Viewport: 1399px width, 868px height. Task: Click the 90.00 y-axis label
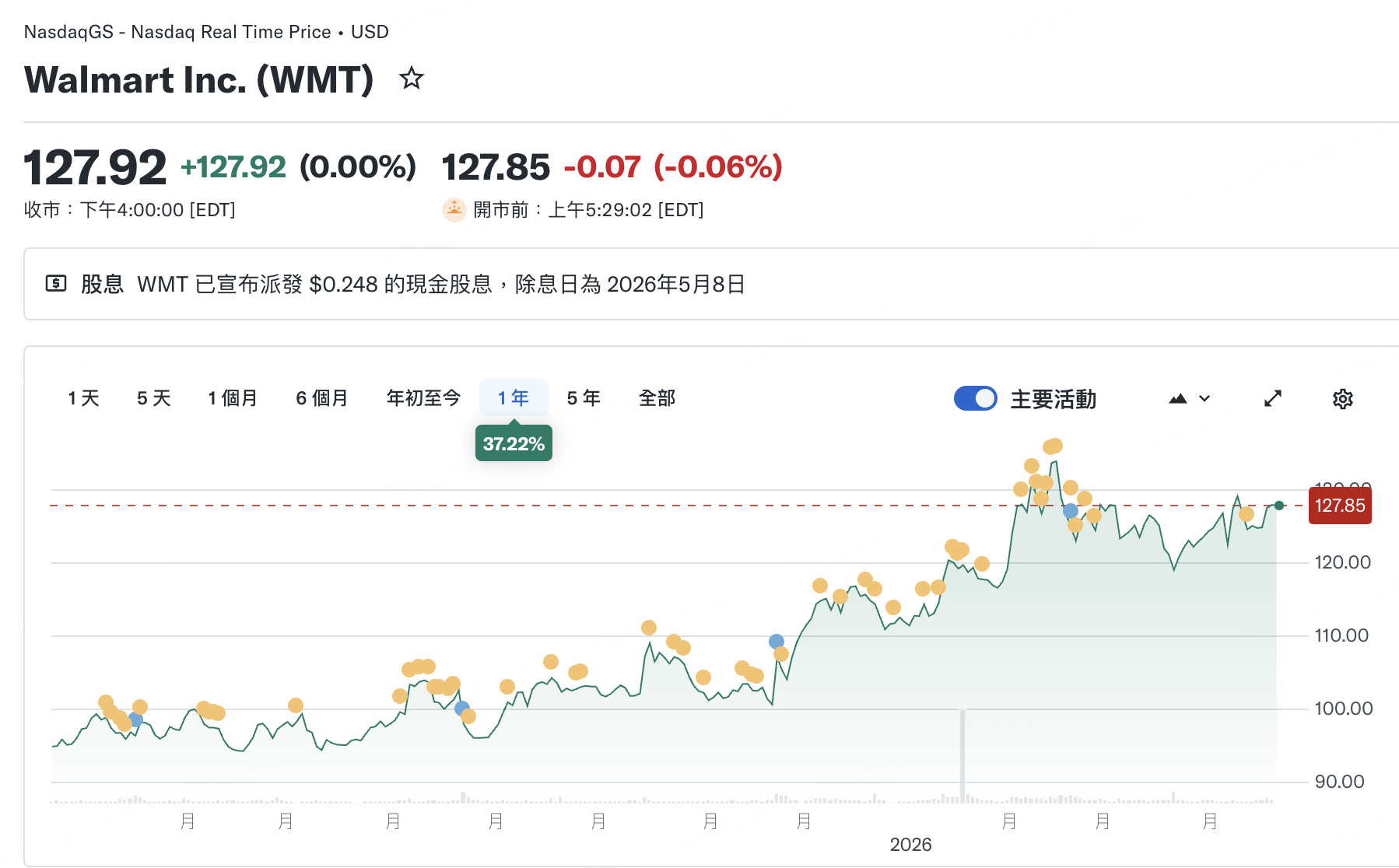[x=1340, y=782]
